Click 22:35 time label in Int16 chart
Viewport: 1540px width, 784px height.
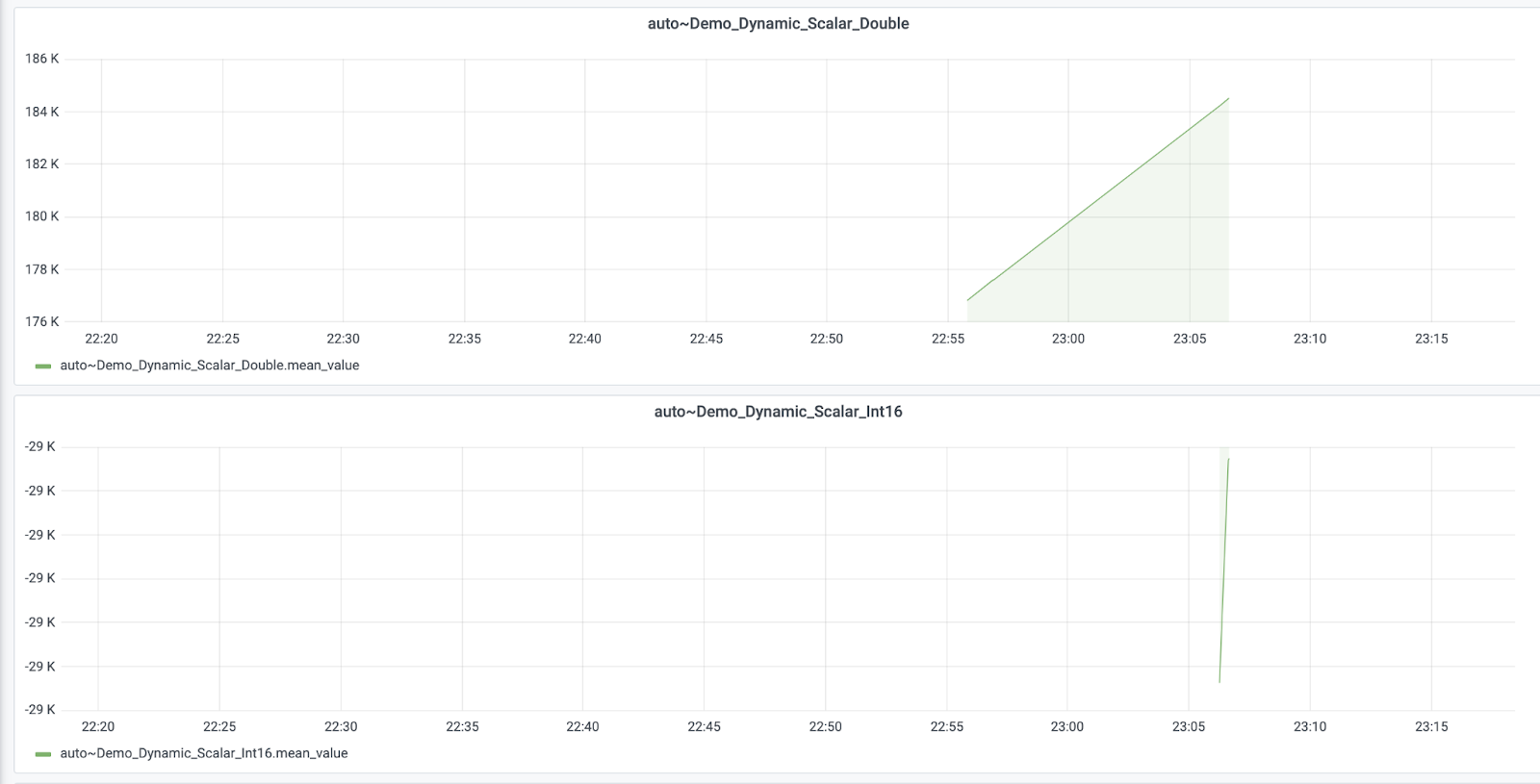(462, 726)
